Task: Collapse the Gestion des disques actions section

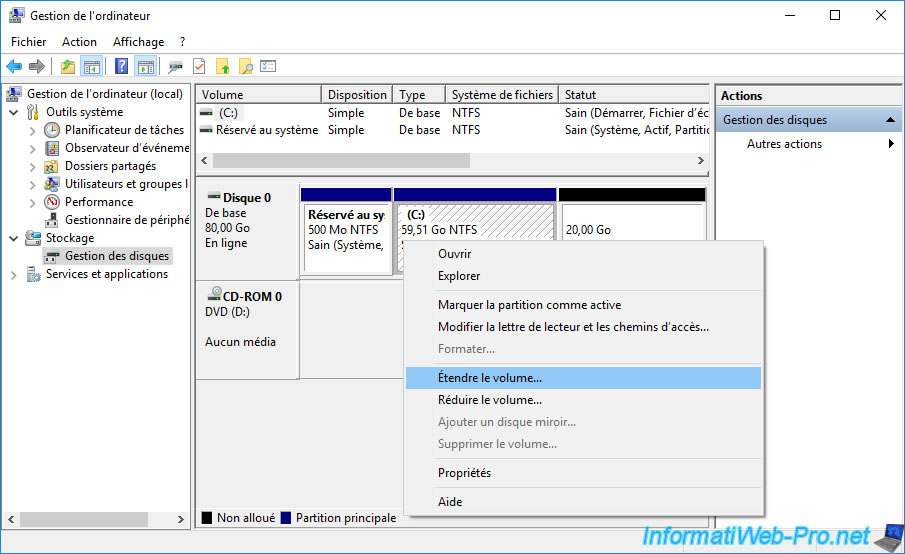Action: coord(890,120)
